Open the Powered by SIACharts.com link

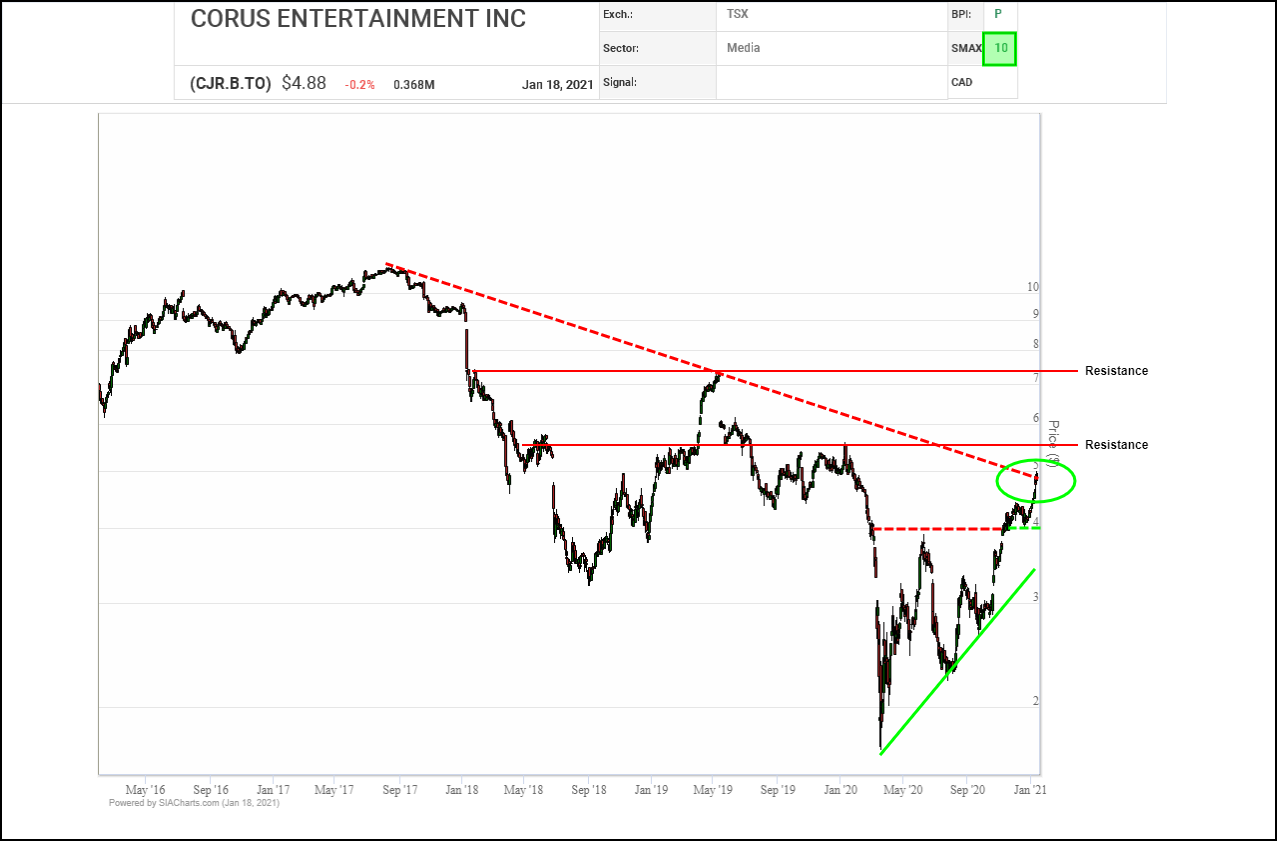tap(194, 803)
